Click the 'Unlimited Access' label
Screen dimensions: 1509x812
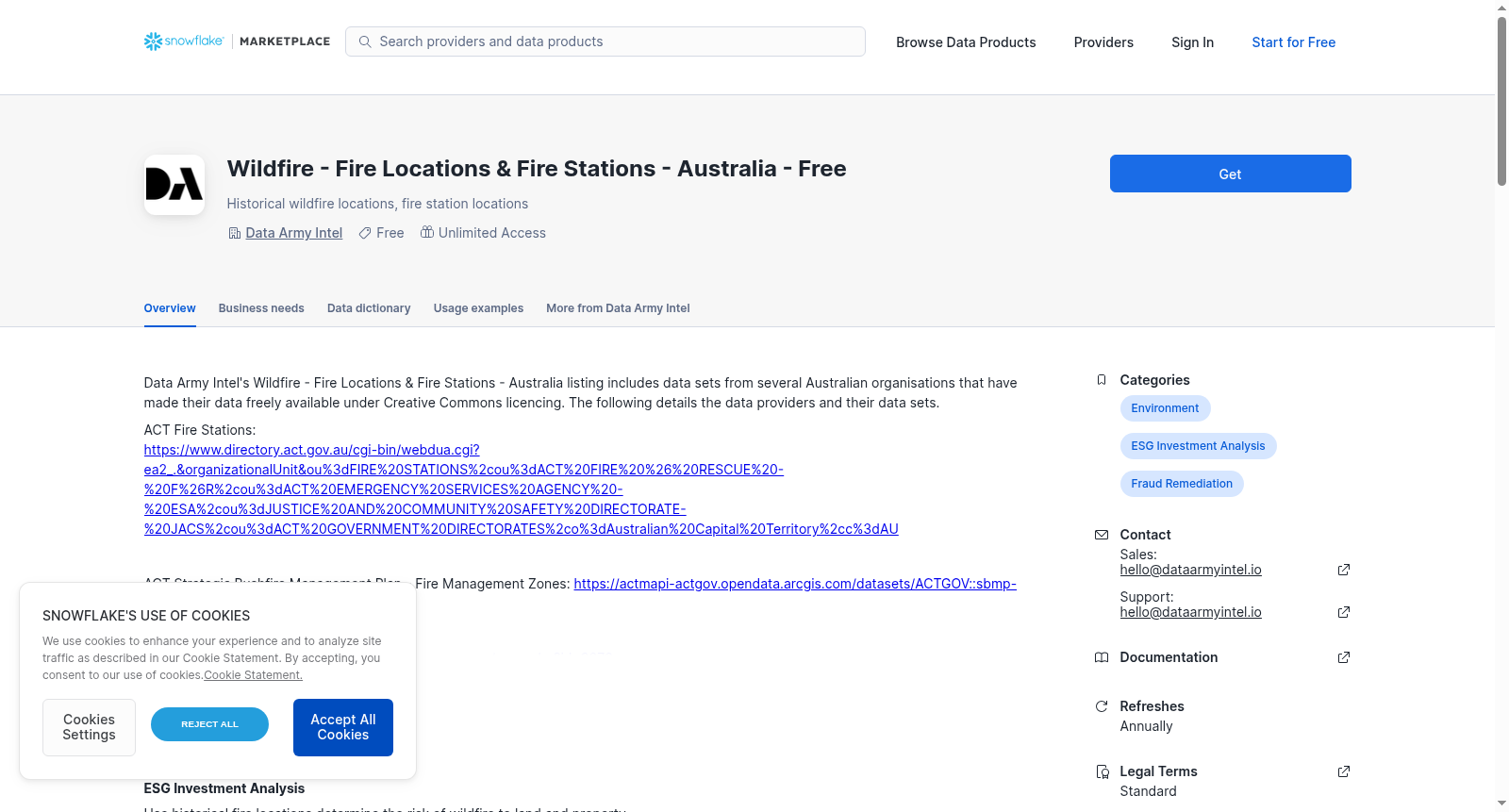(x=492, y=233)
